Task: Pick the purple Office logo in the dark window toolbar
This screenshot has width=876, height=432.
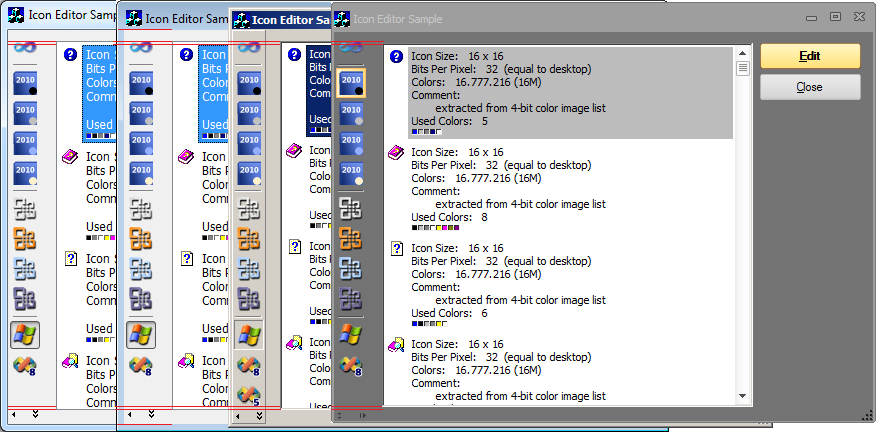Action: 350,298
